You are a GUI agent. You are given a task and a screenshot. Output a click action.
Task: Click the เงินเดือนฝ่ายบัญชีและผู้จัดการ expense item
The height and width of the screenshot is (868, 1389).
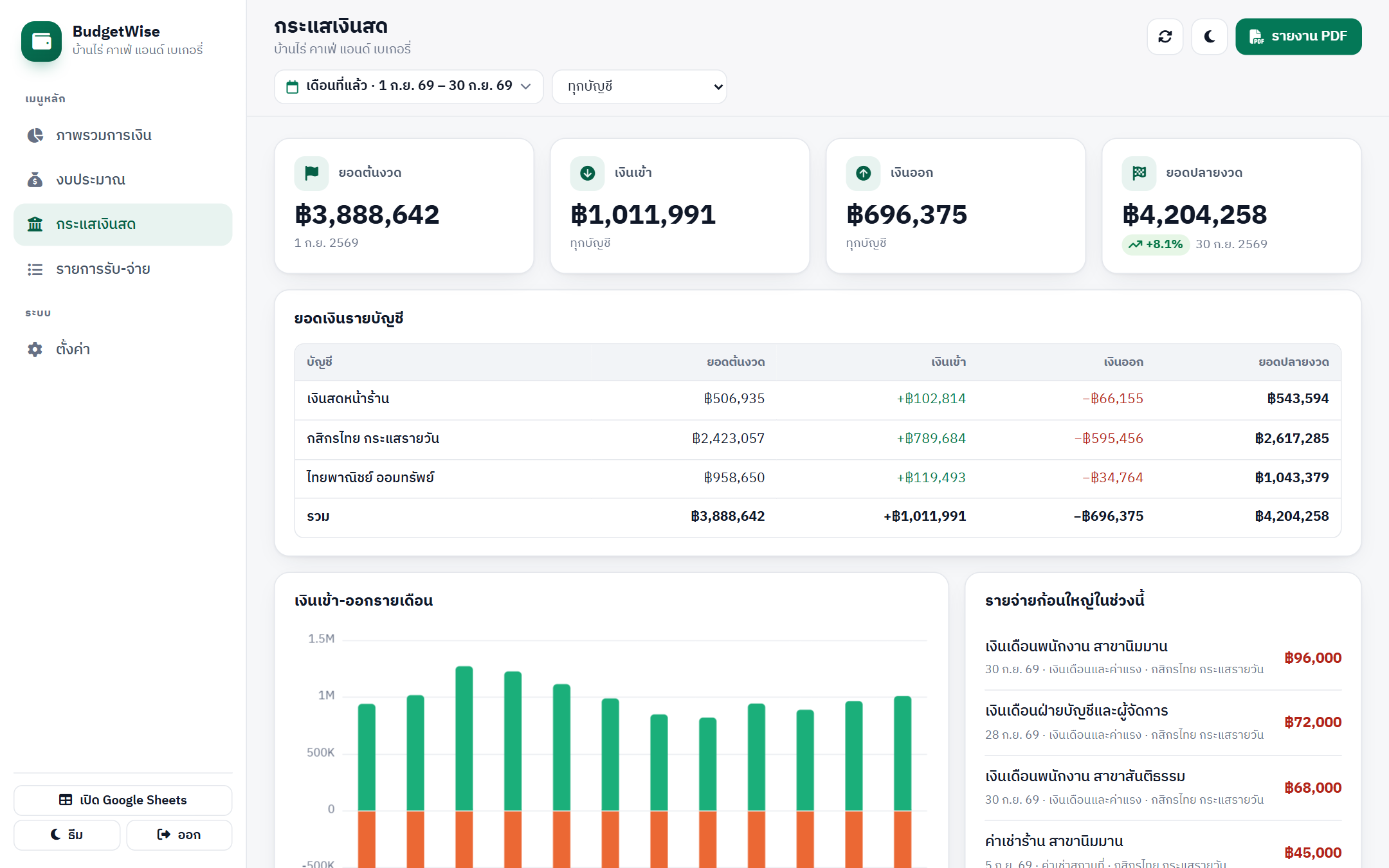tap(1163, 722)
